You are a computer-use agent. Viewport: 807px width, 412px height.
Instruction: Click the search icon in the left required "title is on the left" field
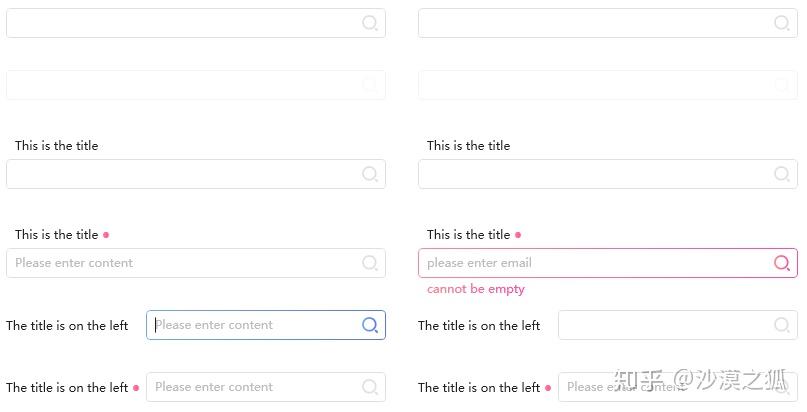click(x=370, y=387)
